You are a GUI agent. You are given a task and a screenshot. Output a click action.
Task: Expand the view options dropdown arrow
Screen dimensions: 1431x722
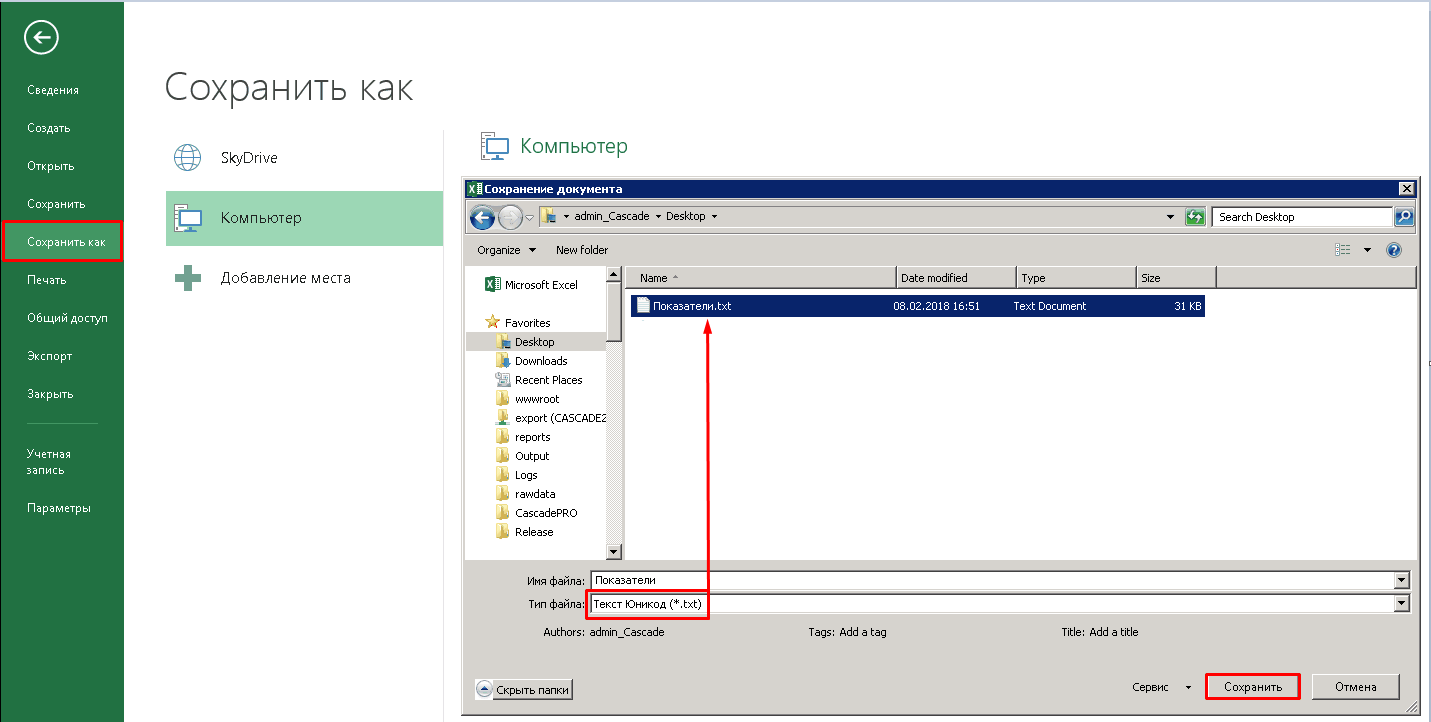[x=1367, y=250]
